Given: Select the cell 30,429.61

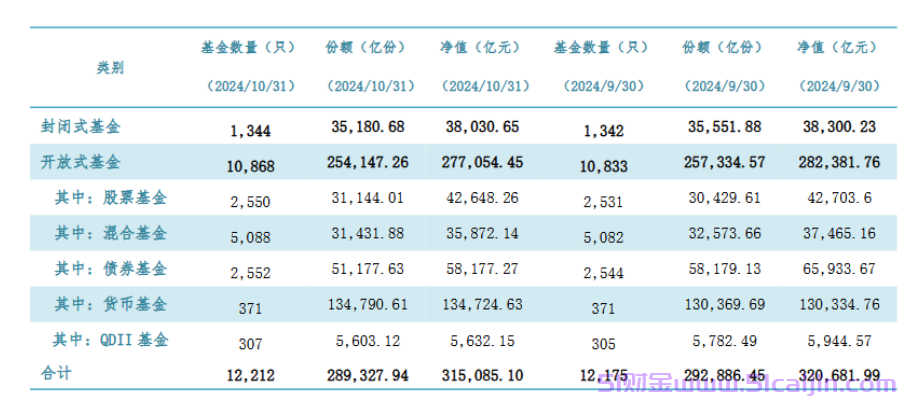Looking at the screenshot, I should 723,198.
